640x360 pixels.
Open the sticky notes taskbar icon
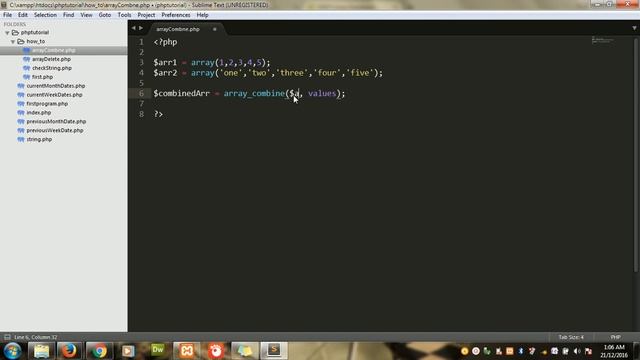pyautogui.click(x=245, y=351)
